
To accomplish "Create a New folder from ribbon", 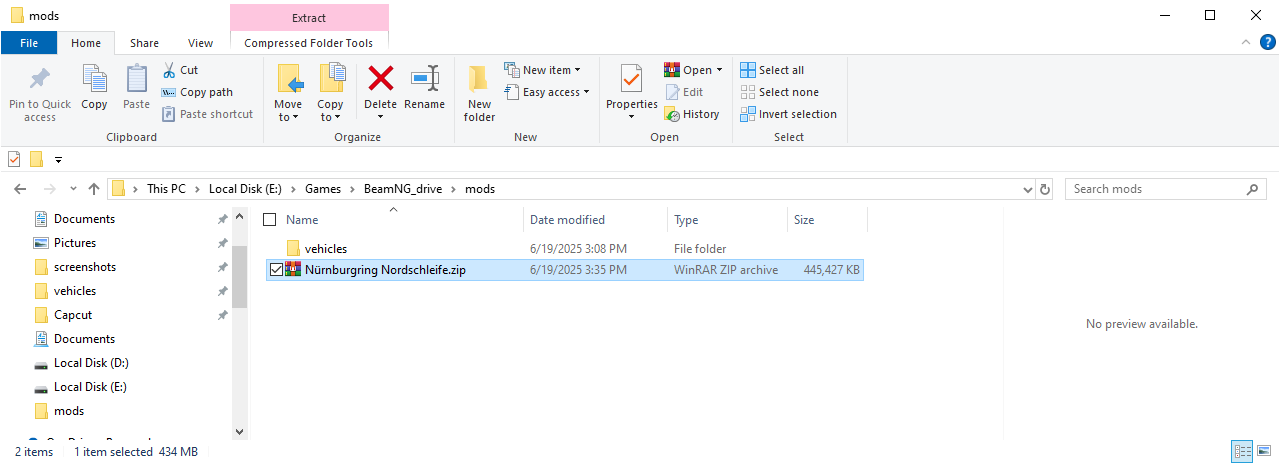I will [x=479, y=93].
